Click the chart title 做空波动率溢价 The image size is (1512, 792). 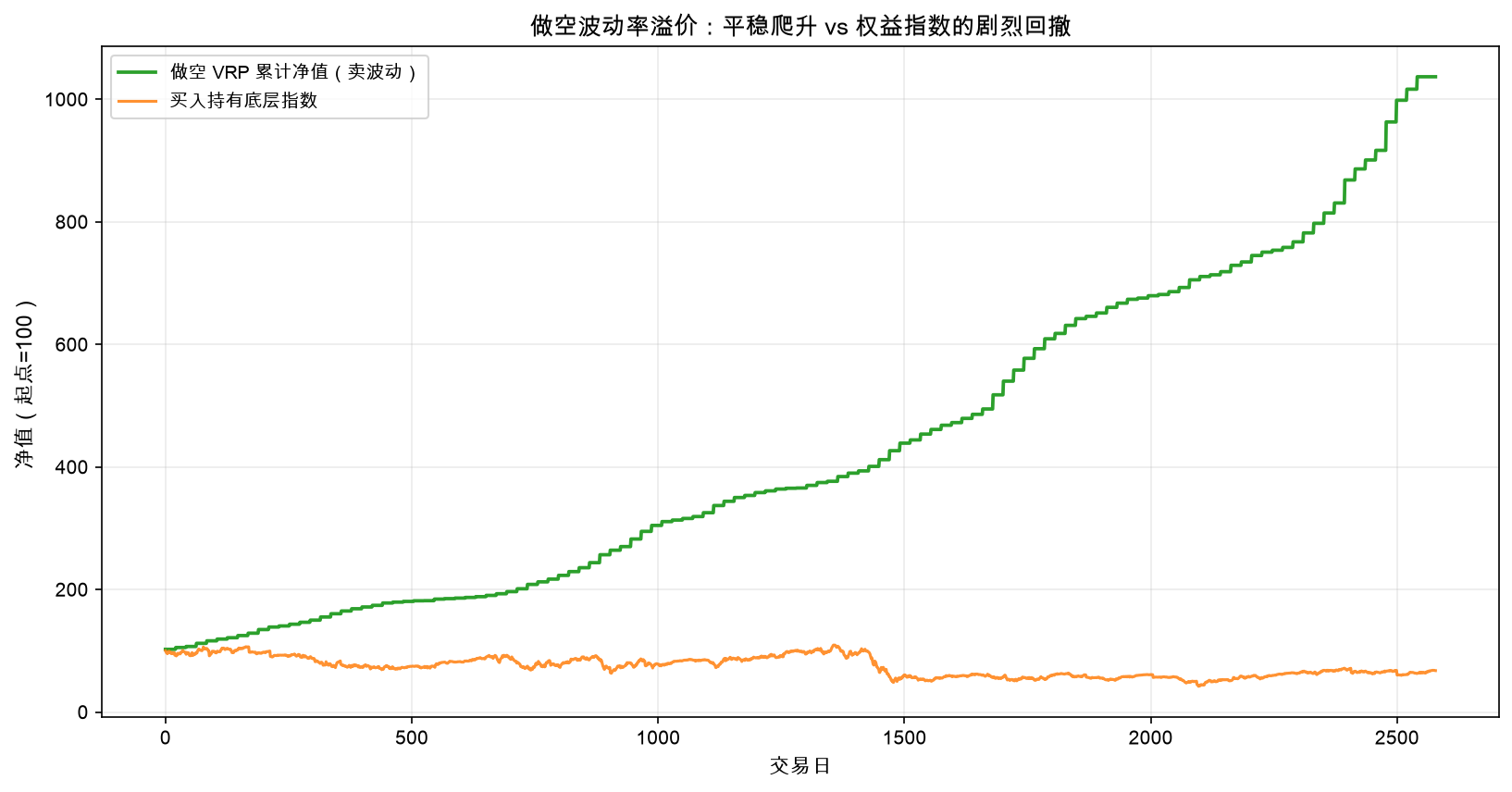(x=800, y=26)
